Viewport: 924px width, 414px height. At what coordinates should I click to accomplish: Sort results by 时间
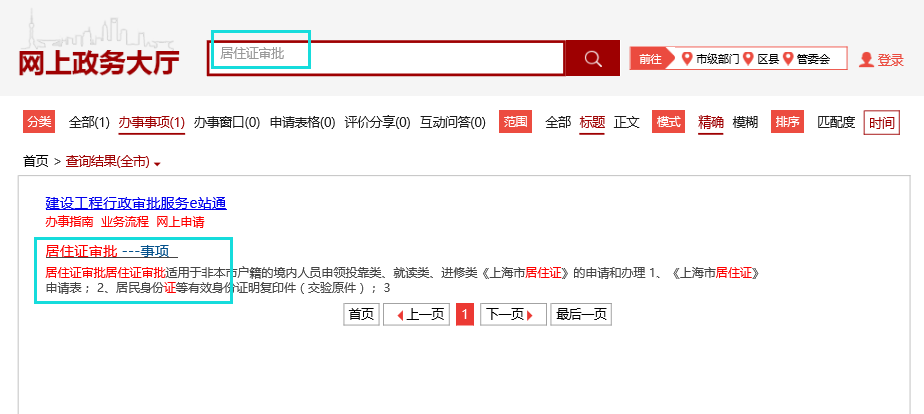881,123
